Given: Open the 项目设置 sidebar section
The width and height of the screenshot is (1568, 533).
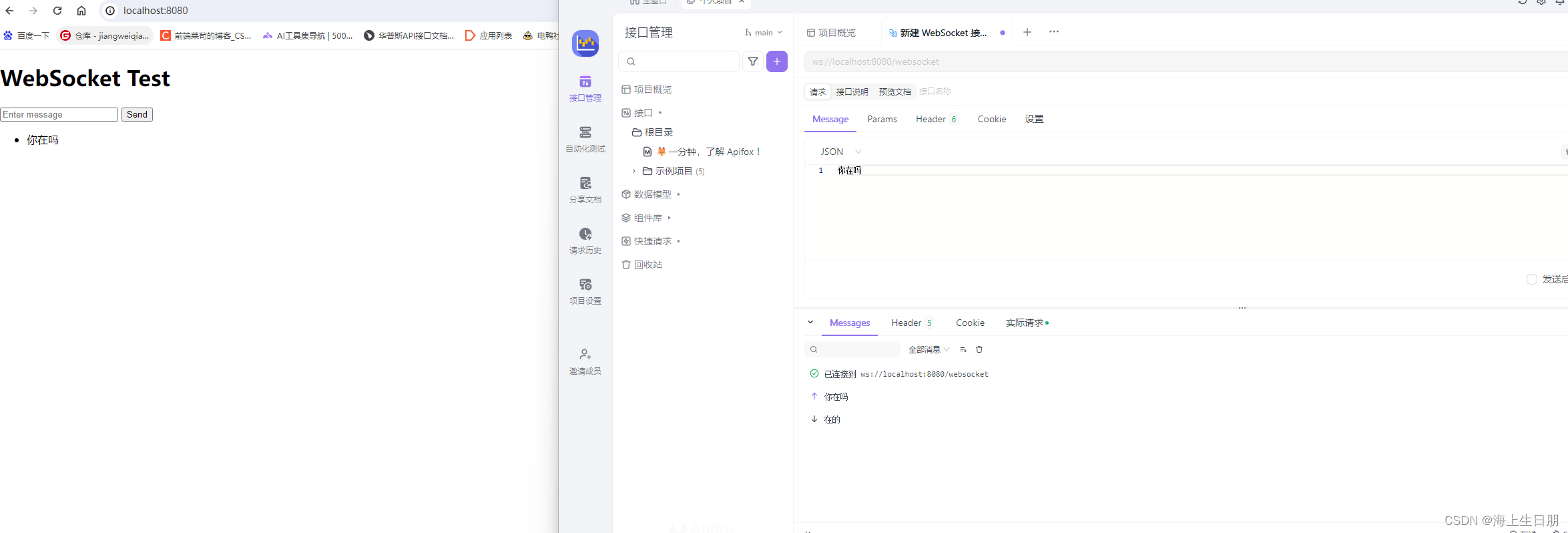Looking at the screenshot, I should 585,291.
